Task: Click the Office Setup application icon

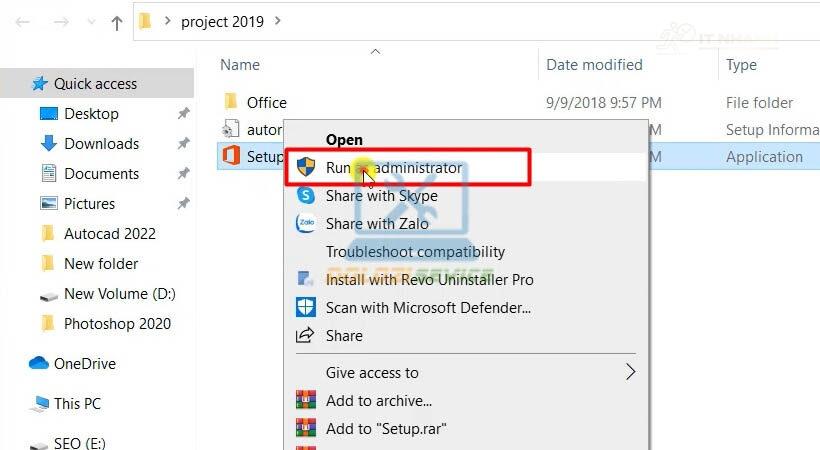Action: click(231, 156)
